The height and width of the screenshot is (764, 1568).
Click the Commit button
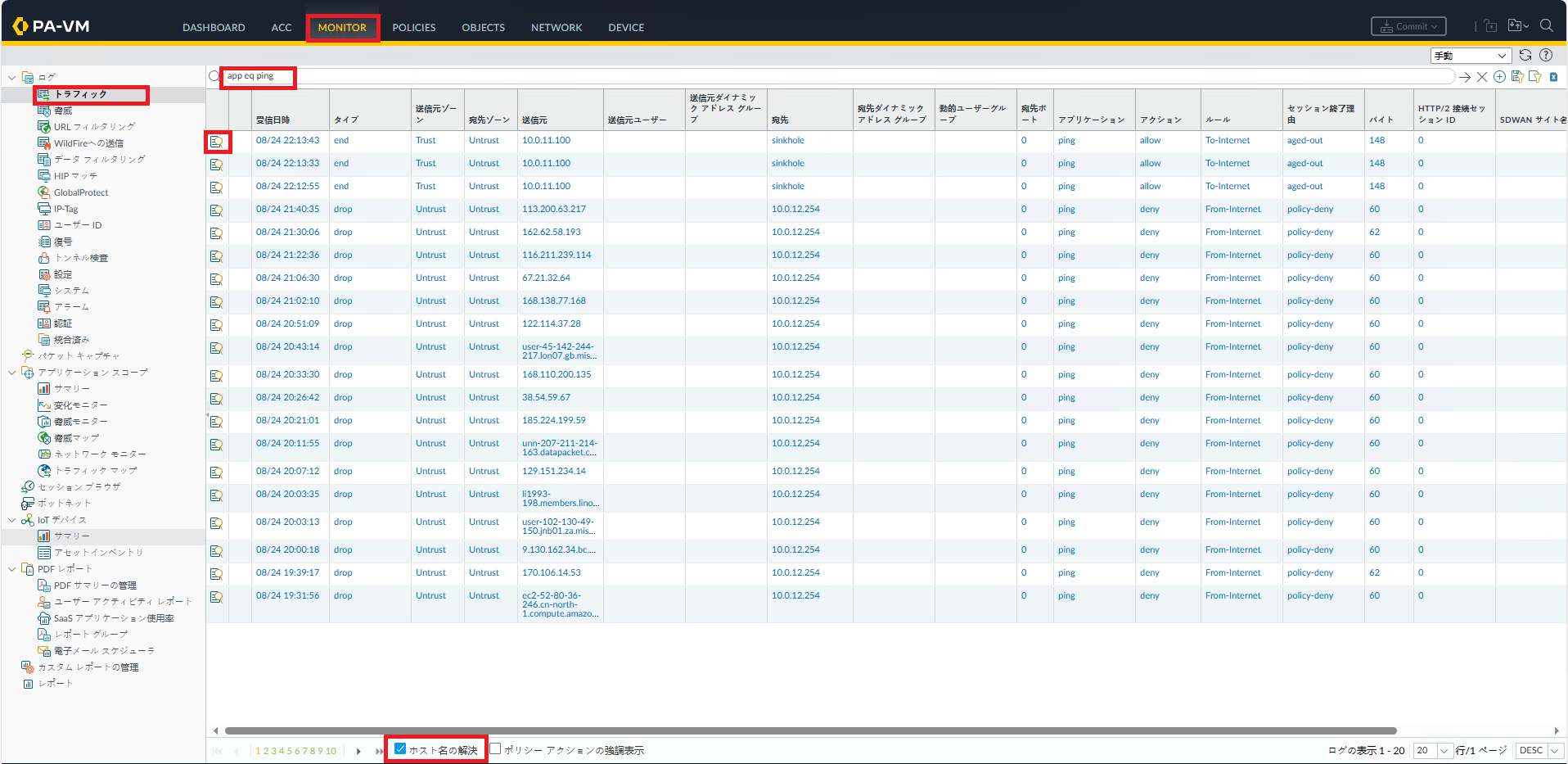(x=1408, y=27)
